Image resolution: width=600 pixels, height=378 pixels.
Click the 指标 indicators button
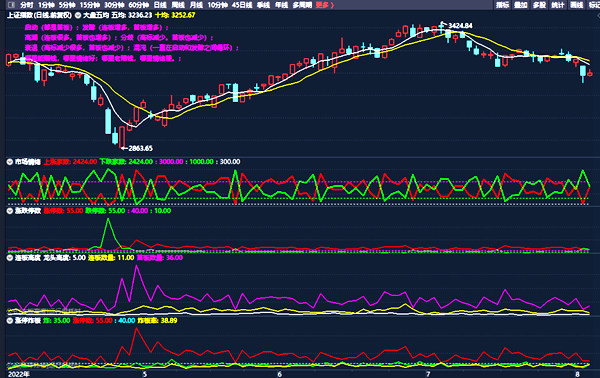click(502, 5)
